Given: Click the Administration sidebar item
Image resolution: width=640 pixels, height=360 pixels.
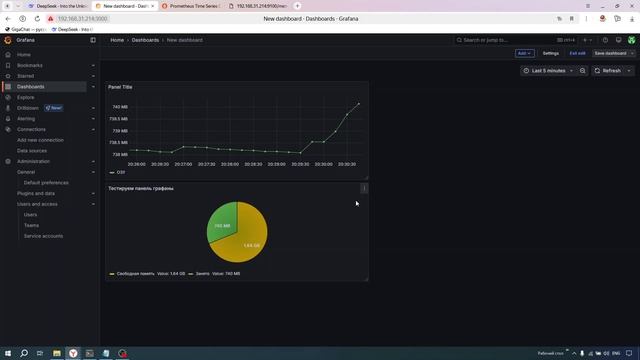Looking at the screenshot, I should tap(33, 161).
